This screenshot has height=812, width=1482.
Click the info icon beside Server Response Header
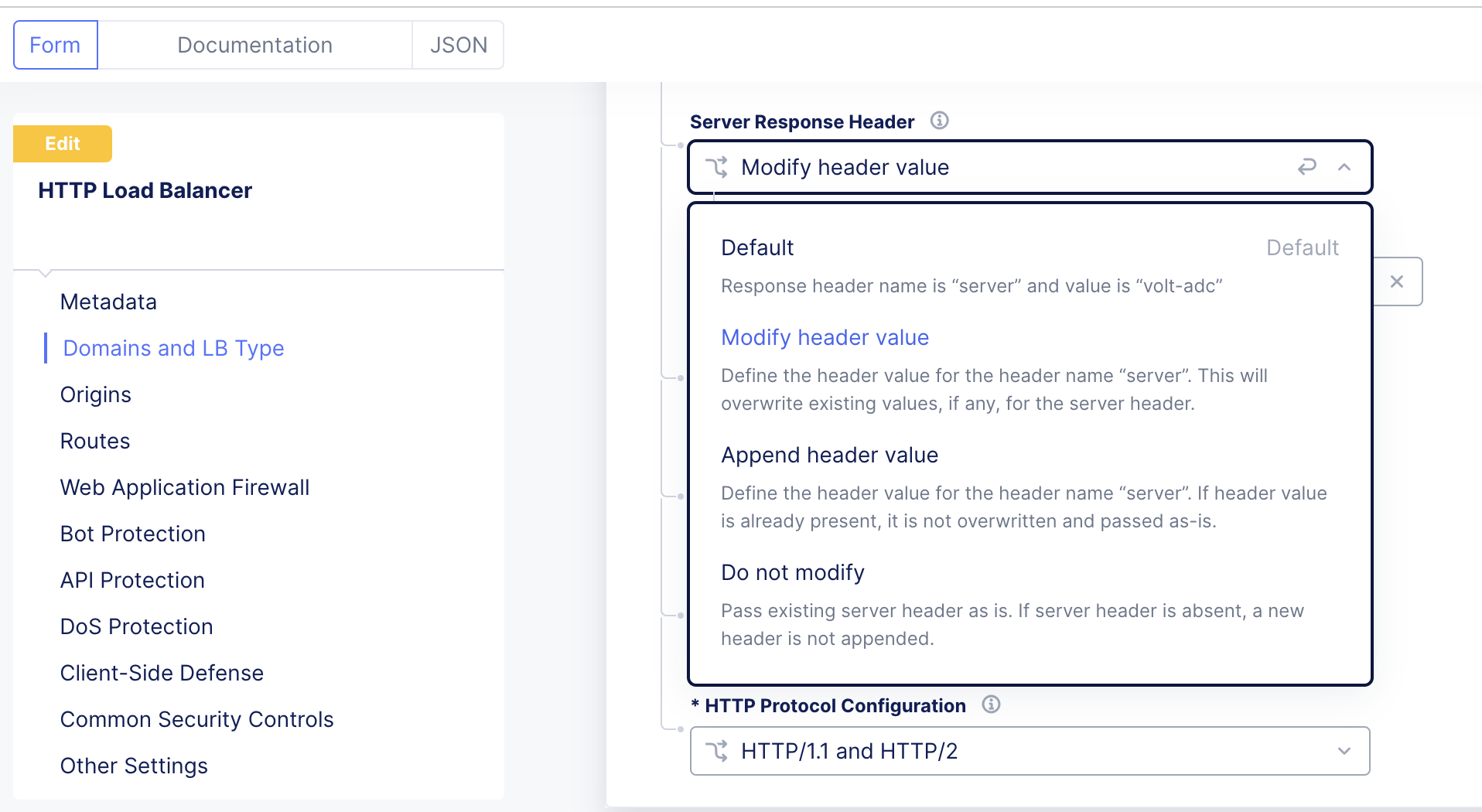[941, 121]
